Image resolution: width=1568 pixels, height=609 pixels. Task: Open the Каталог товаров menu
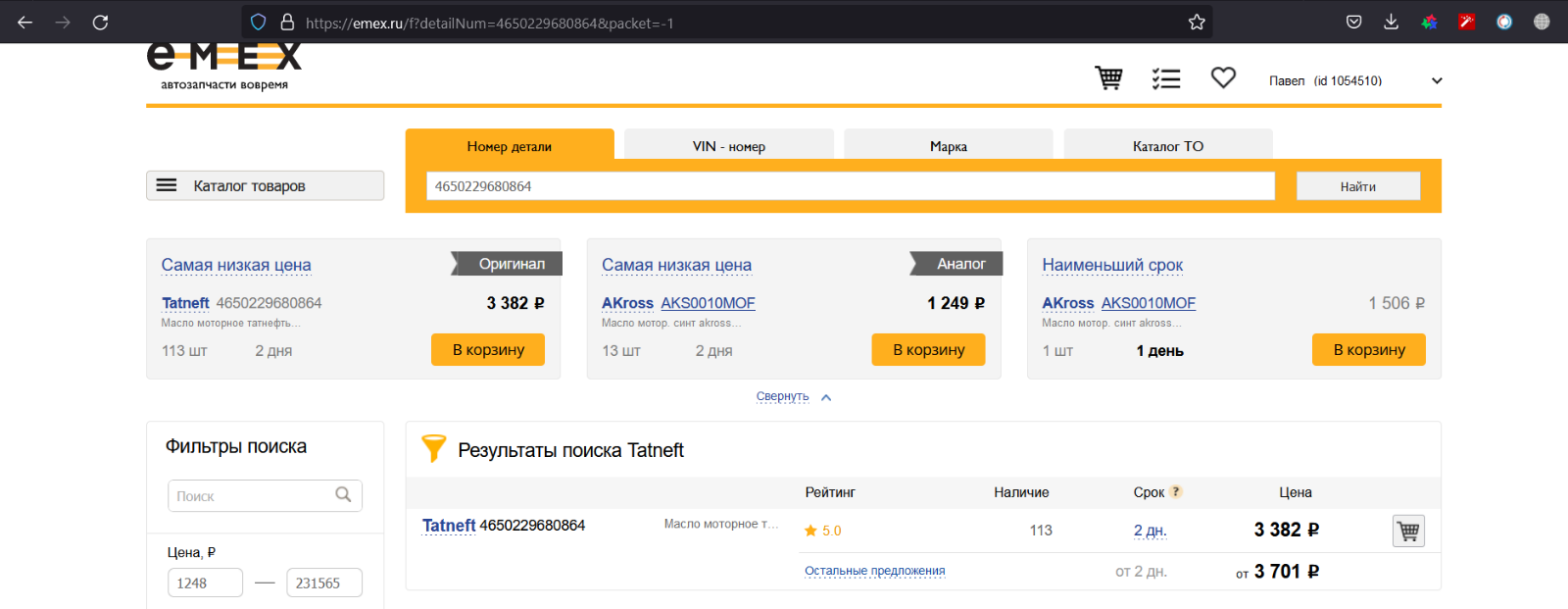click(x=265, y=185)
